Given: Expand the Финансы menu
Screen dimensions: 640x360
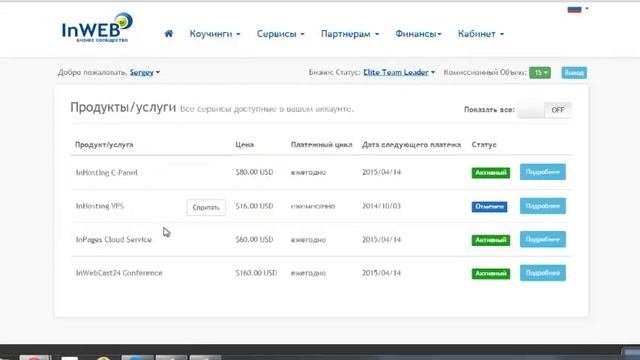Looking at the screenshot, I should 418,34.
